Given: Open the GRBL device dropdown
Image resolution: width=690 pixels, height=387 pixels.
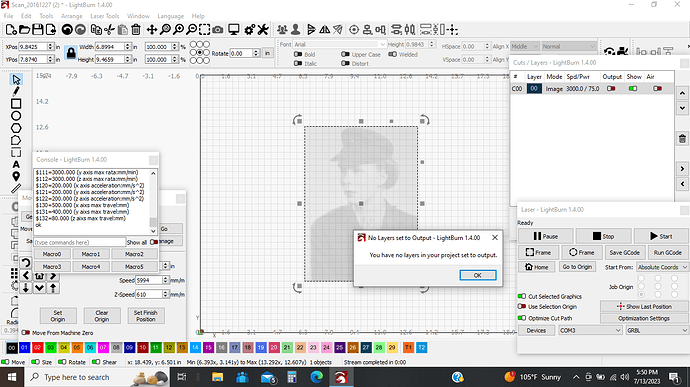Looking at the screenshot, I should (x=657, y=330).
